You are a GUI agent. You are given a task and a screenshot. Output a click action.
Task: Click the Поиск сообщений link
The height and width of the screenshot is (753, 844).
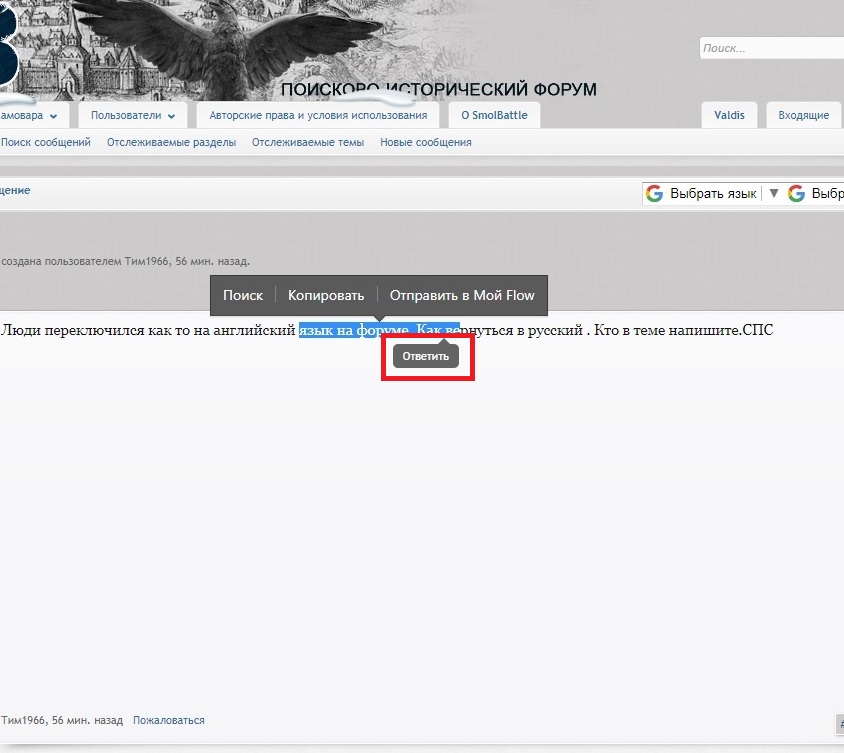click(46, 142)
